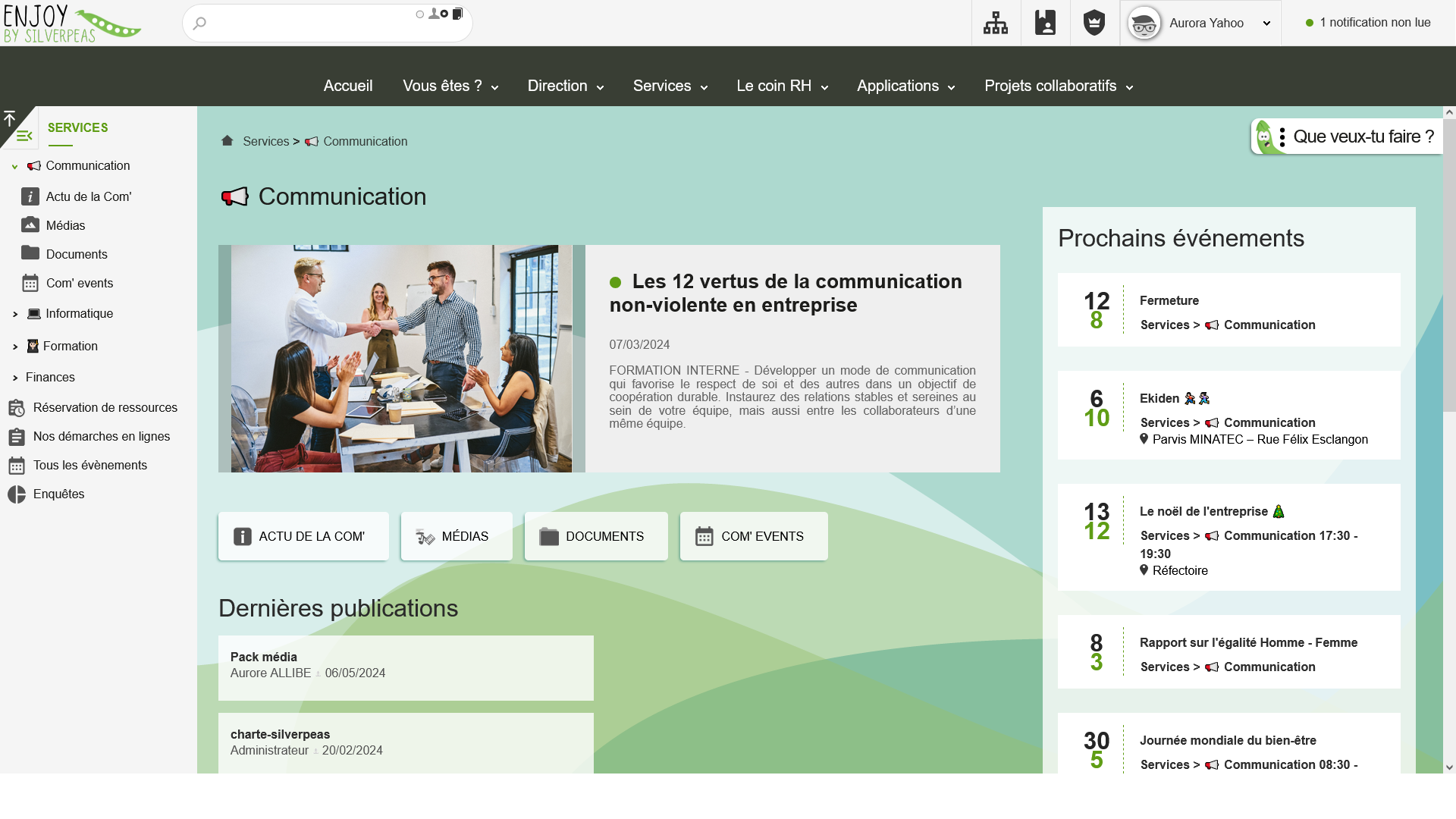Open the Fermeture event

[x=1169, y=300]
